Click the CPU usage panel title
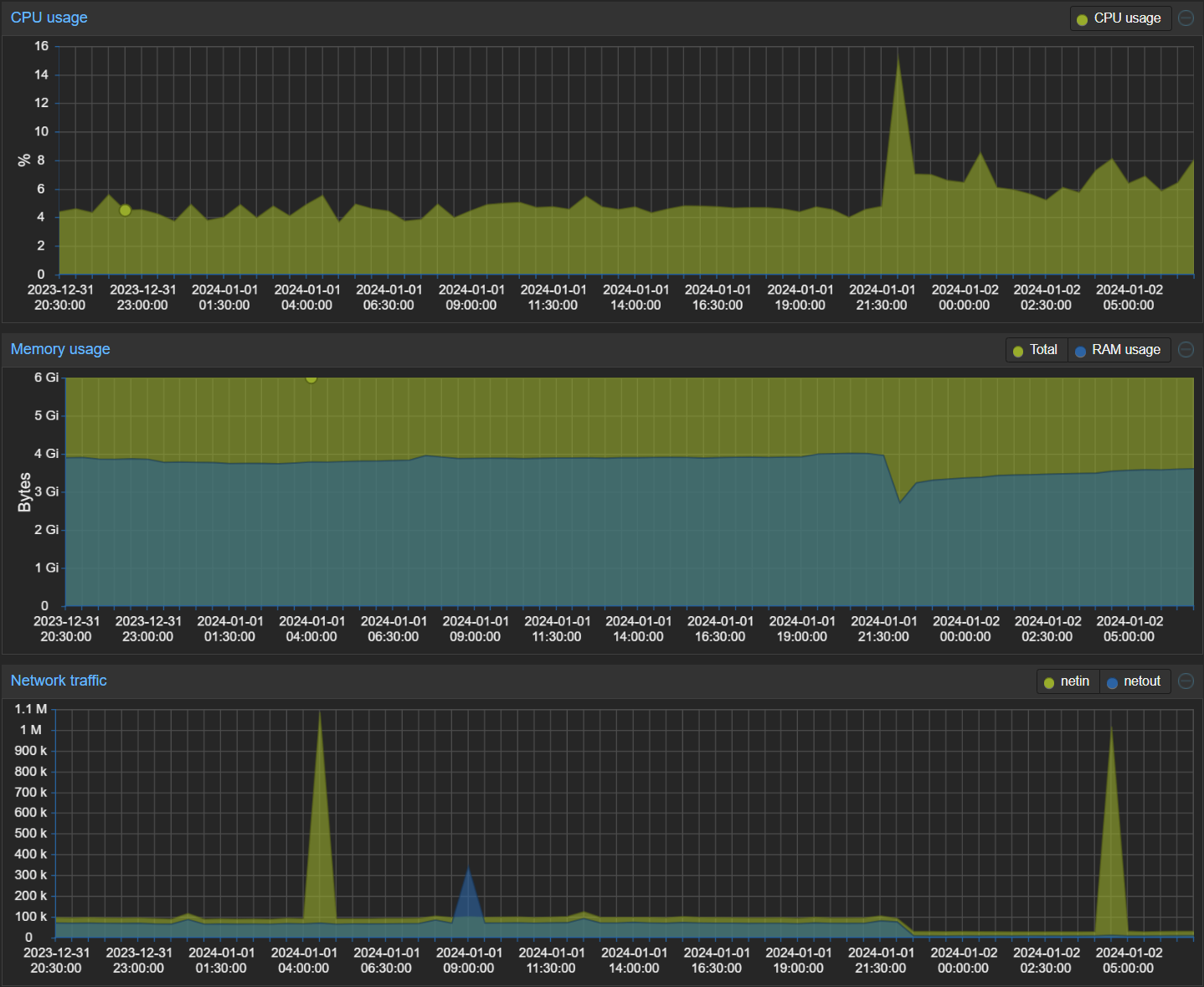 click(49, 18)
